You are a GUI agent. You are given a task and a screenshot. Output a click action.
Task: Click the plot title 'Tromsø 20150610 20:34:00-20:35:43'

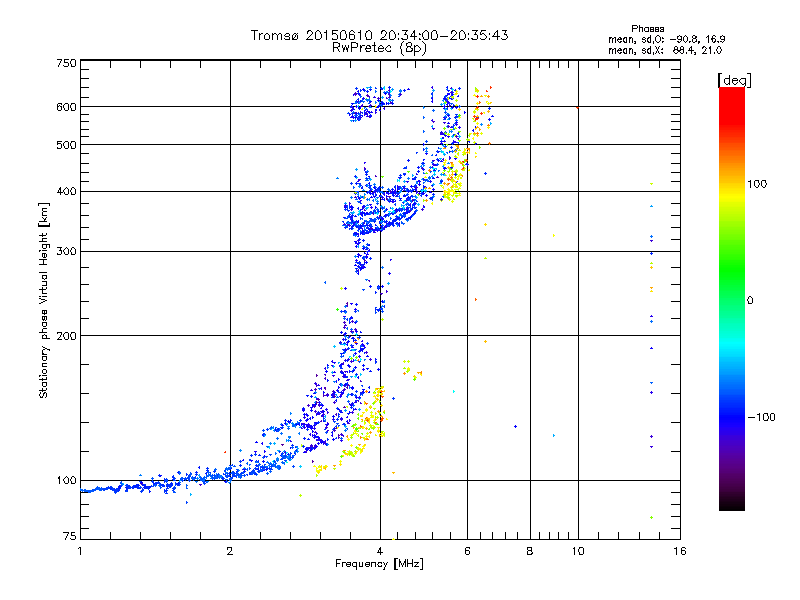(379, 35)
